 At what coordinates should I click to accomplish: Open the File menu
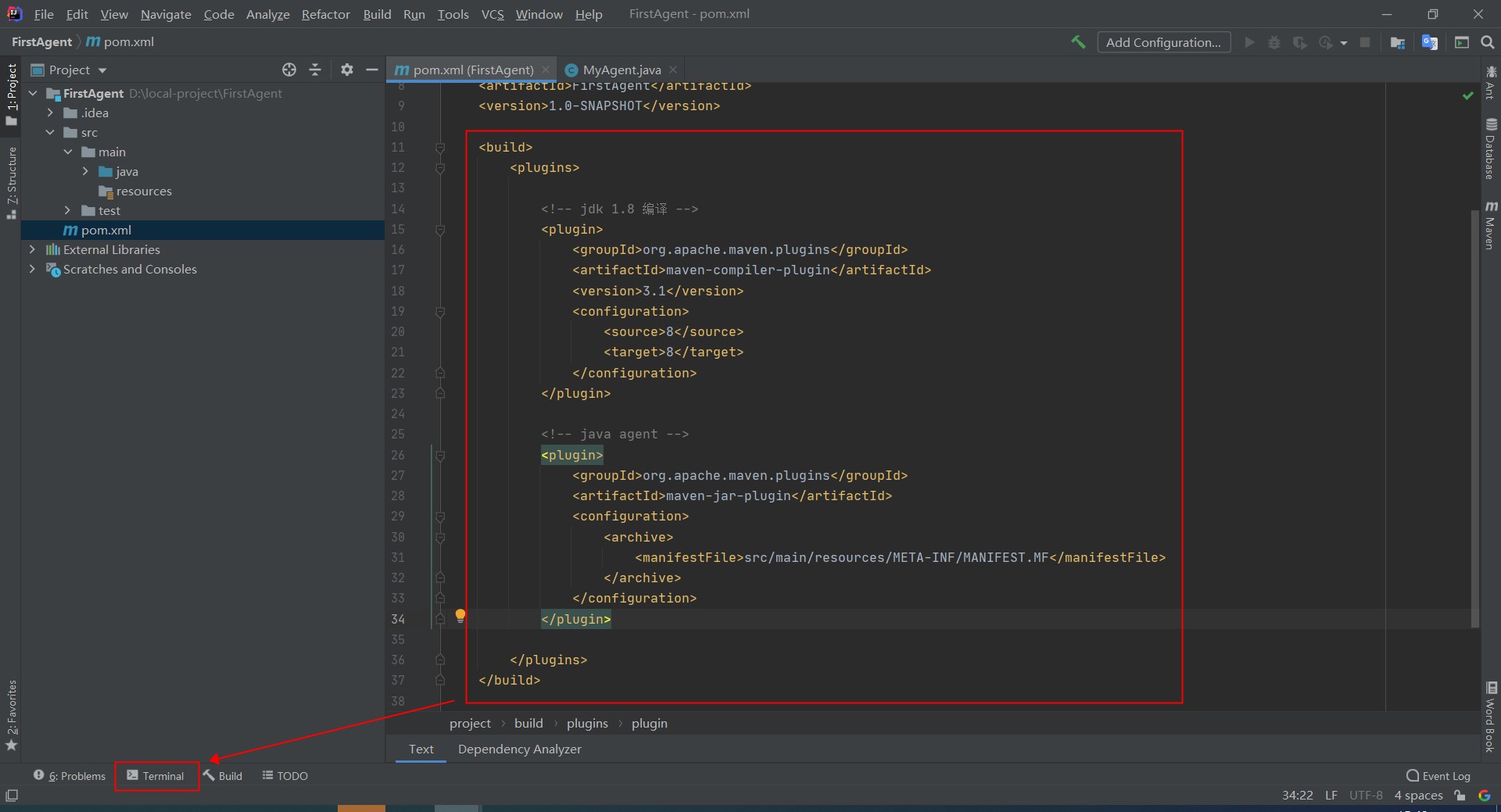(44, 14)
